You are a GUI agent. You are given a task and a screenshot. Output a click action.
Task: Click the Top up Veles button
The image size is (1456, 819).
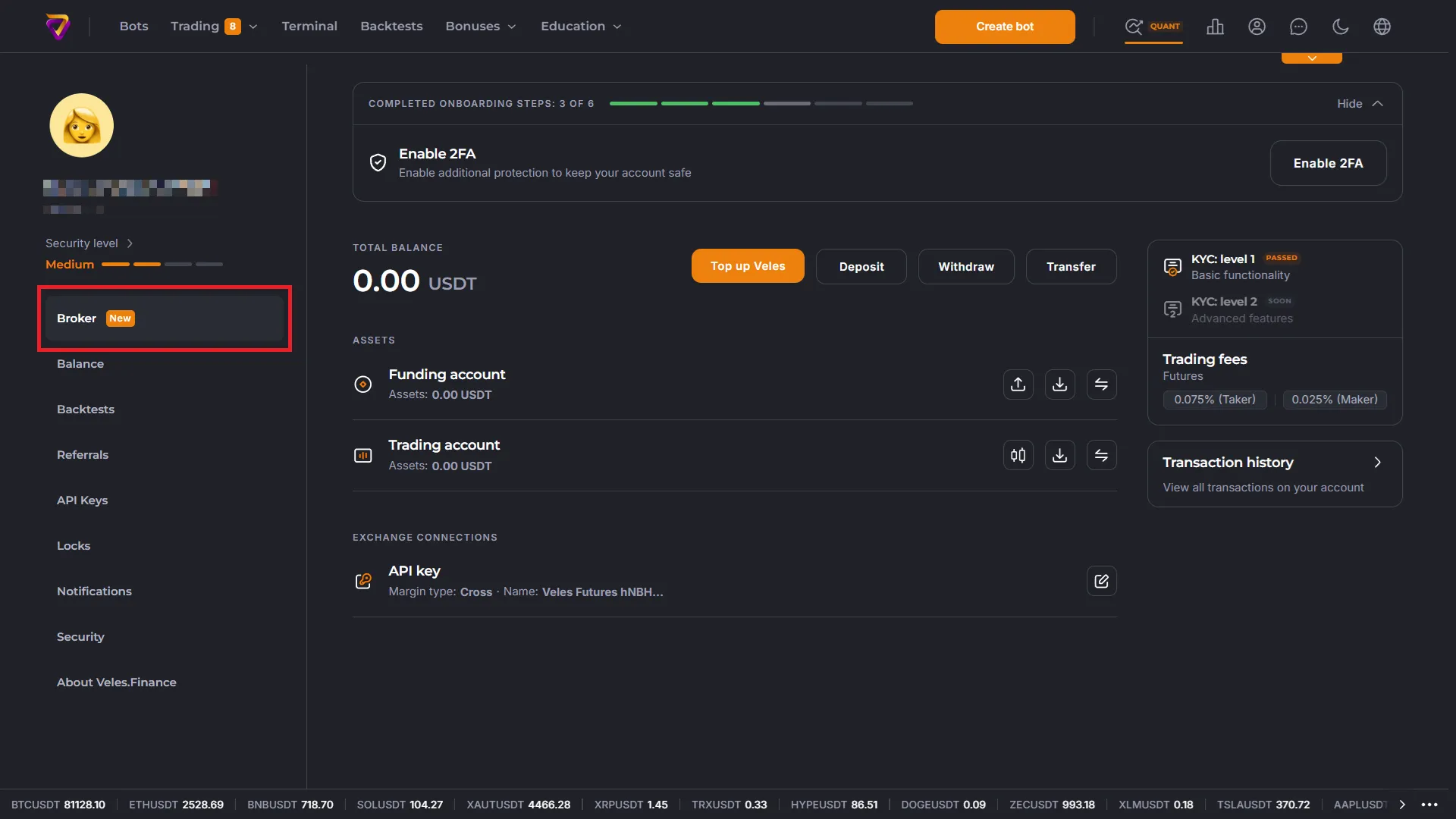tap(748, 266)
